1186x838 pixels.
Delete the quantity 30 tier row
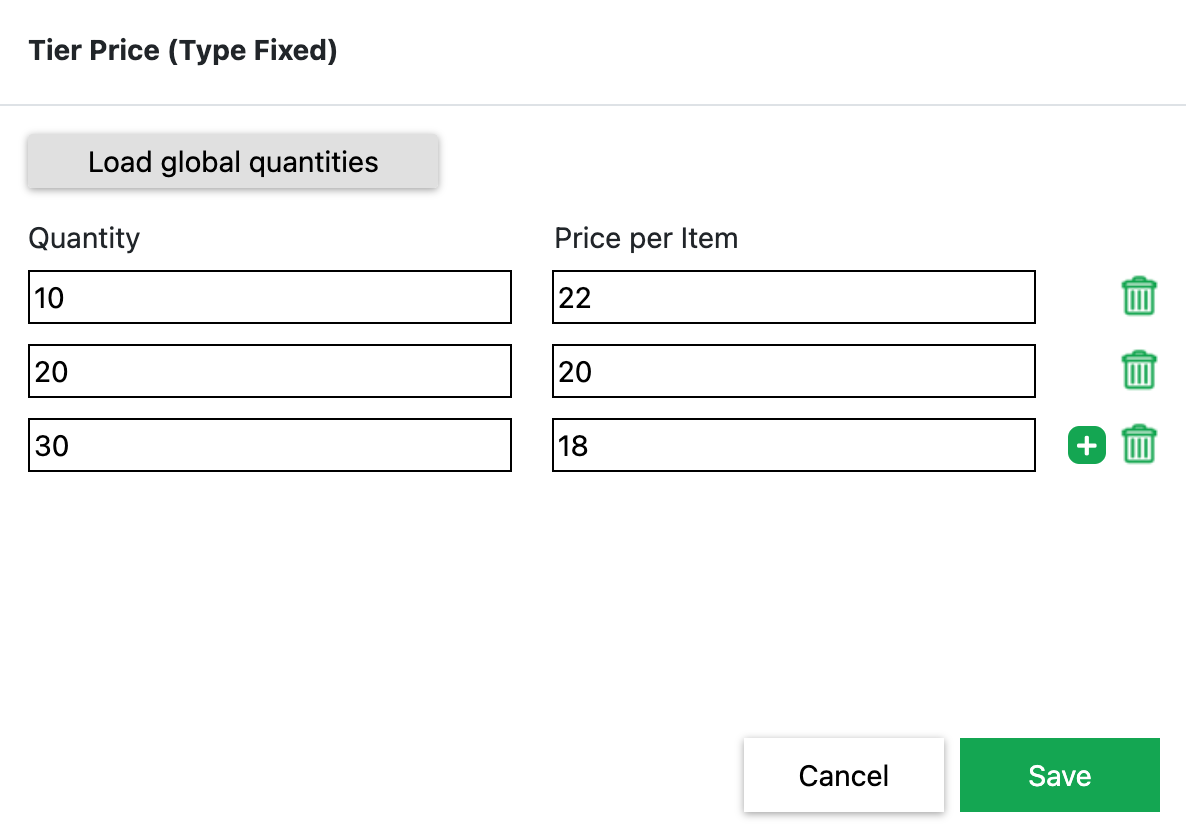1138,445
